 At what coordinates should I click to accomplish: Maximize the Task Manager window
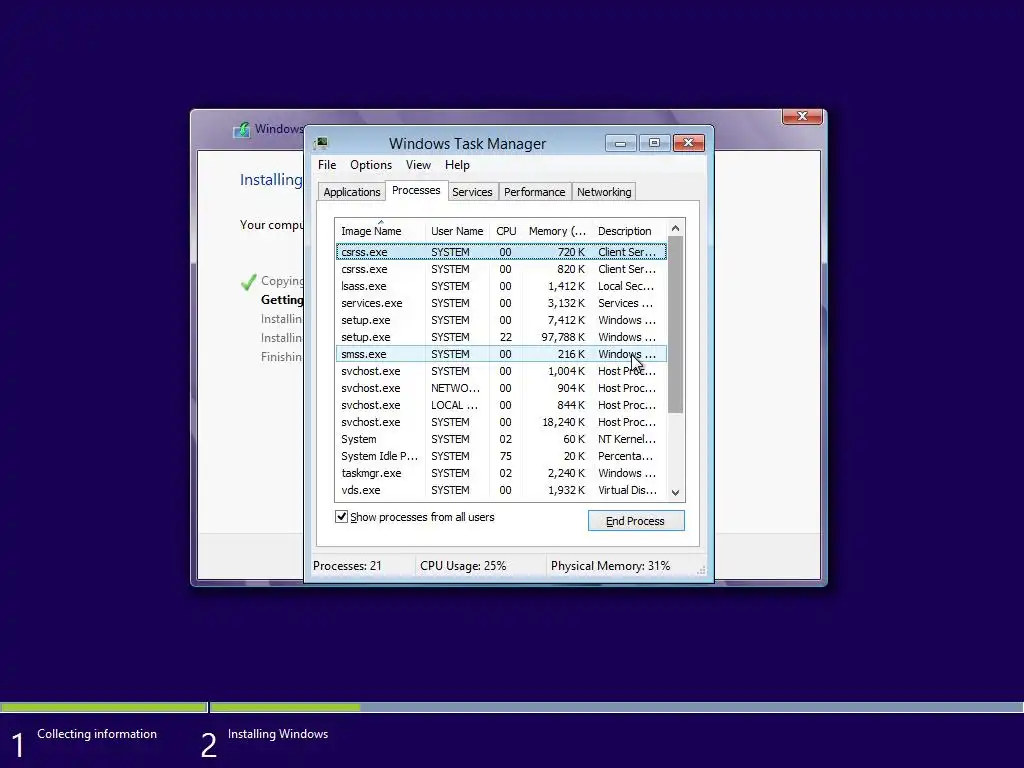(654, 143)
